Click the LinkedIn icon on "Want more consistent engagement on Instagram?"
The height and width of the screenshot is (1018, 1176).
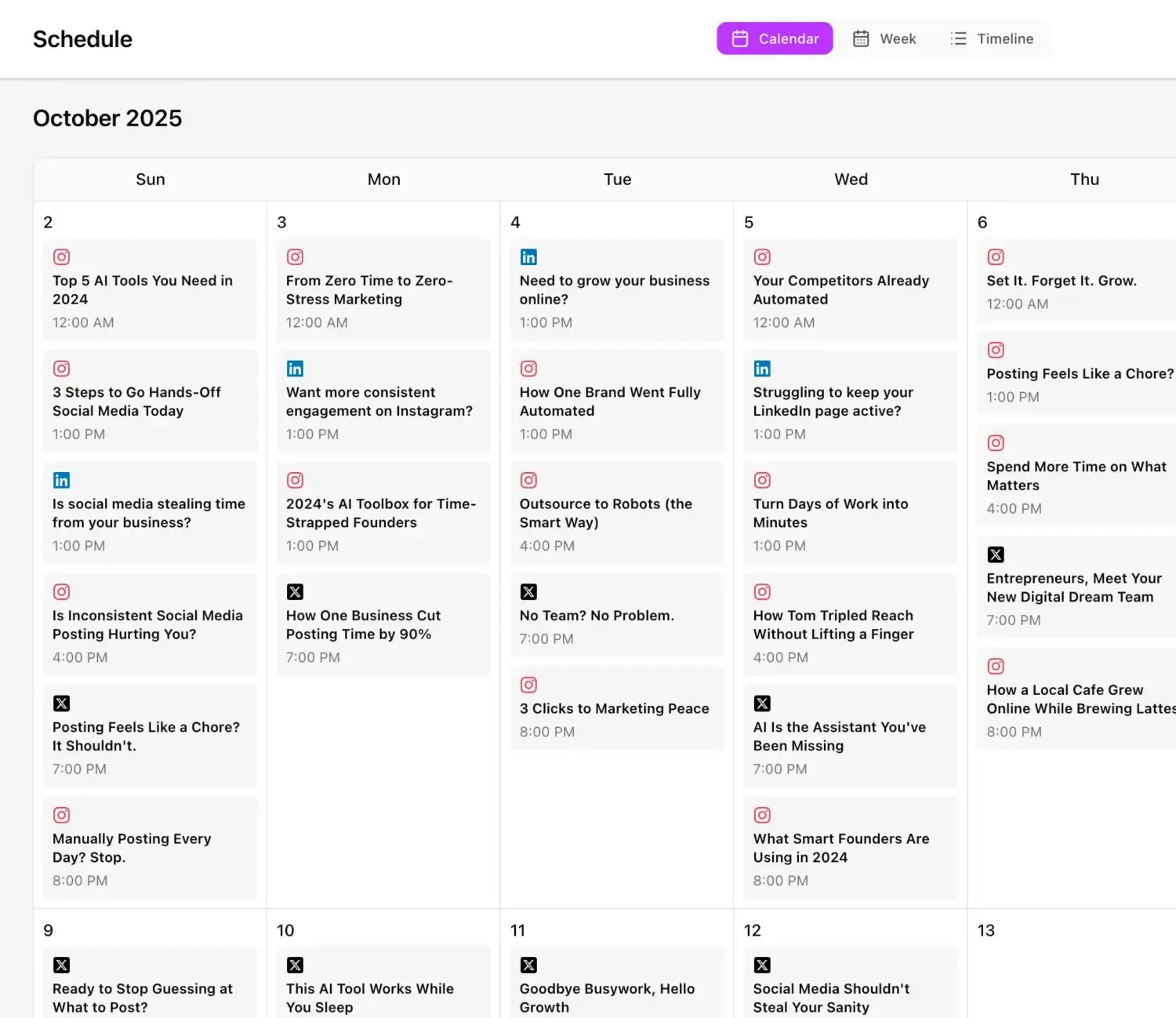295,369
